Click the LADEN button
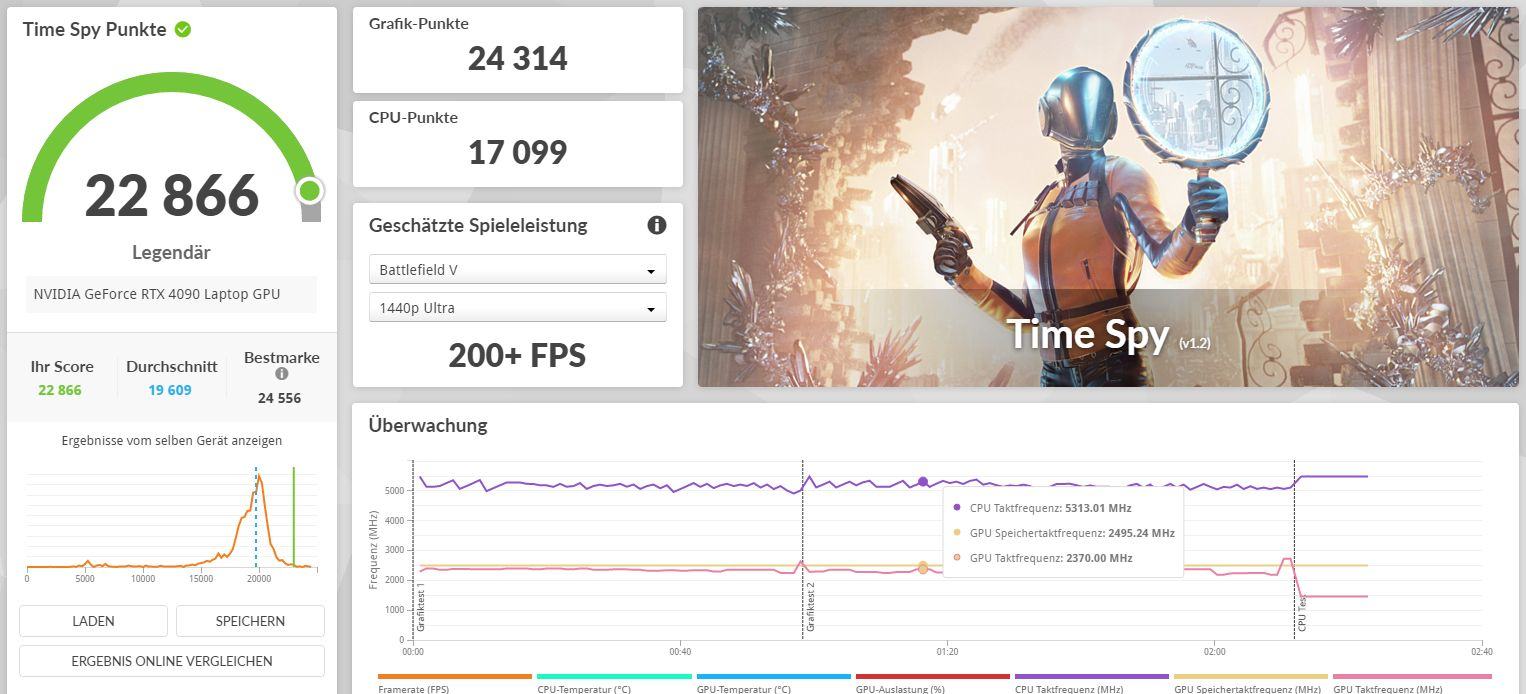 [x=93, y=621]
